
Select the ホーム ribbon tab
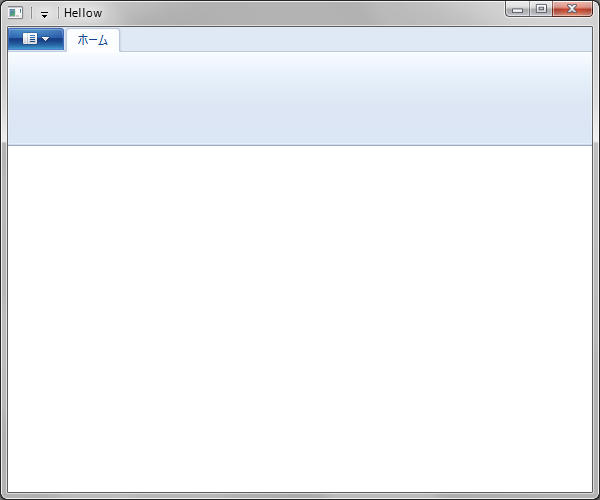93,40
